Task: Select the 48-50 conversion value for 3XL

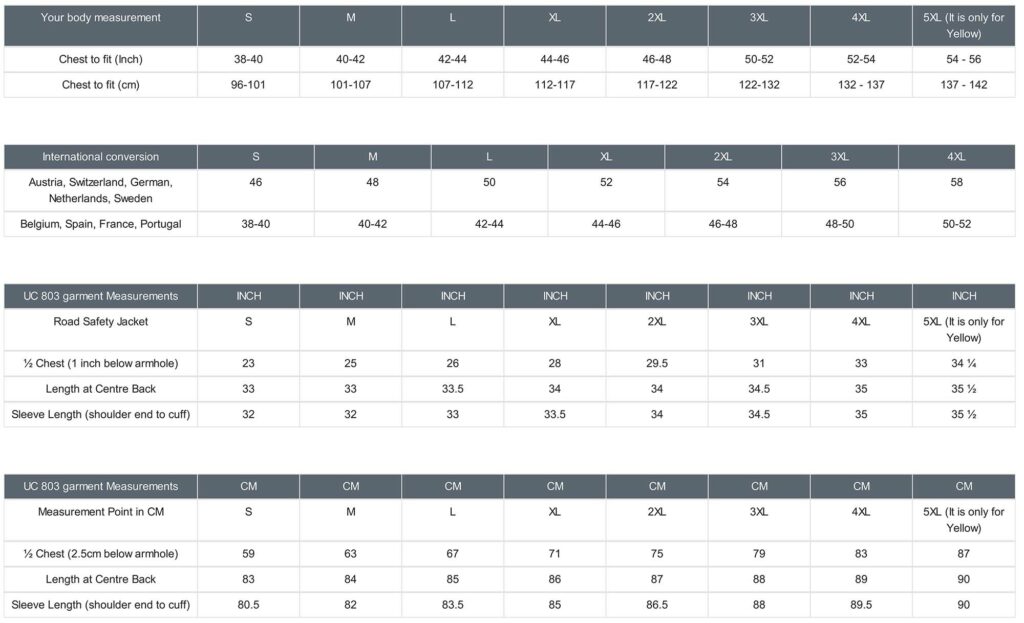Action: tap(839, 224)
